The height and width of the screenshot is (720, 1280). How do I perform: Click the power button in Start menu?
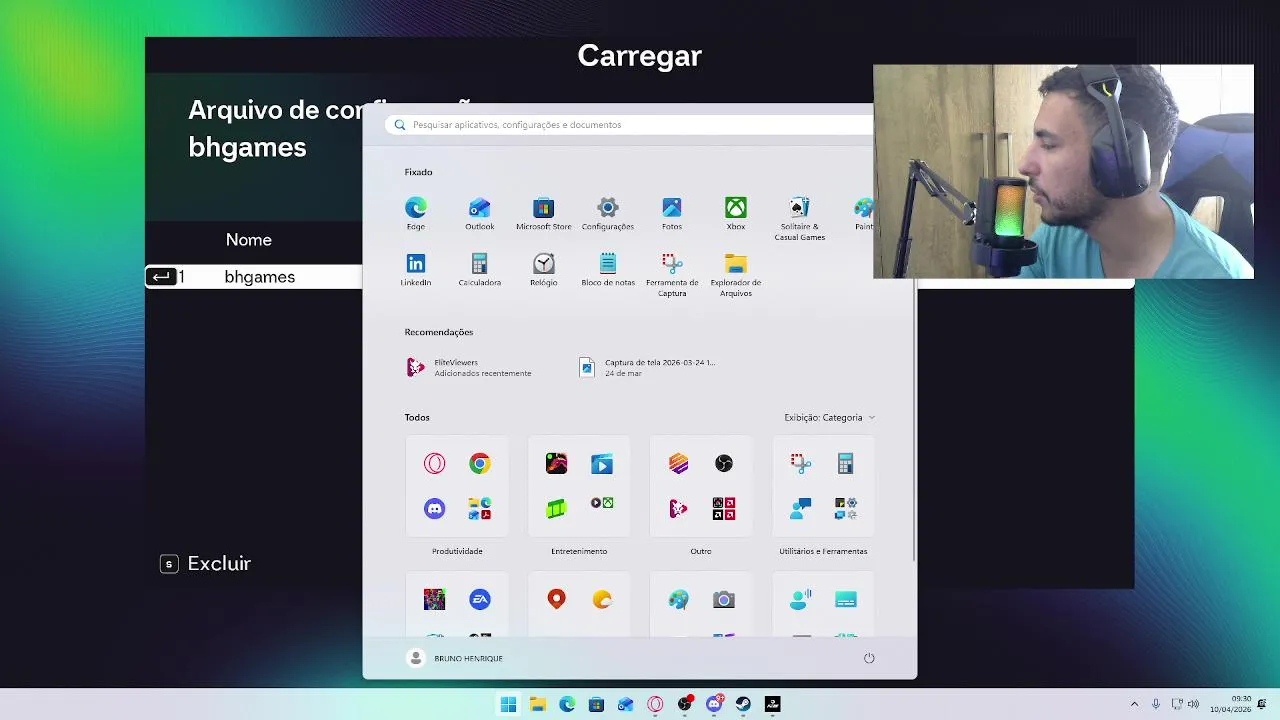click(869, 658)
